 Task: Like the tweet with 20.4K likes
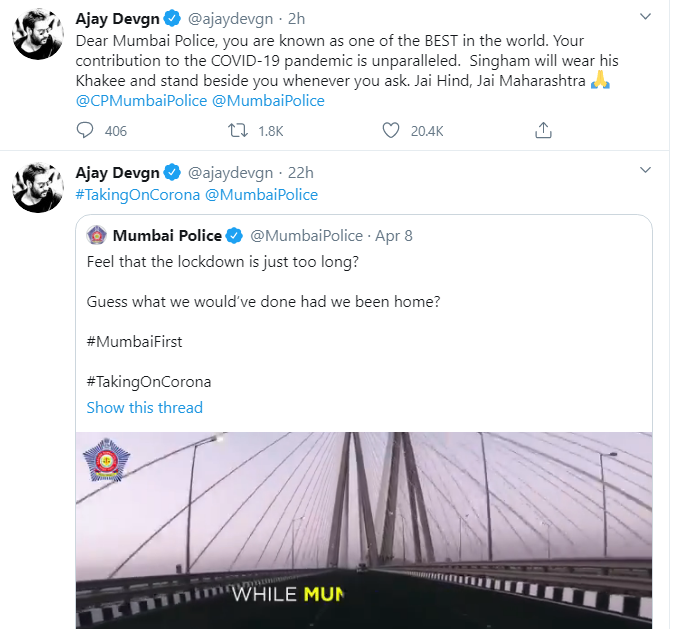pos(392,130)
